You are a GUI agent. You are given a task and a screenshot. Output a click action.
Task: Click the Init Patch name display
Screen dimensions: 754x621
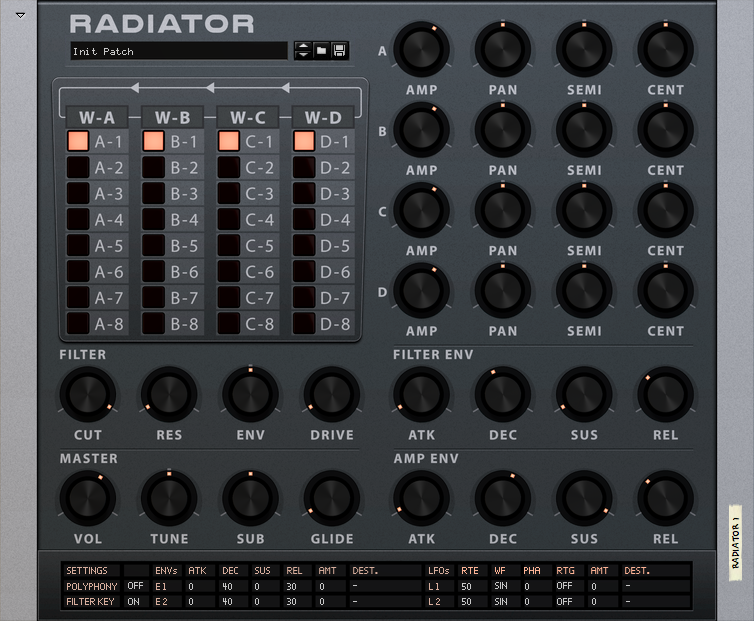179,51
